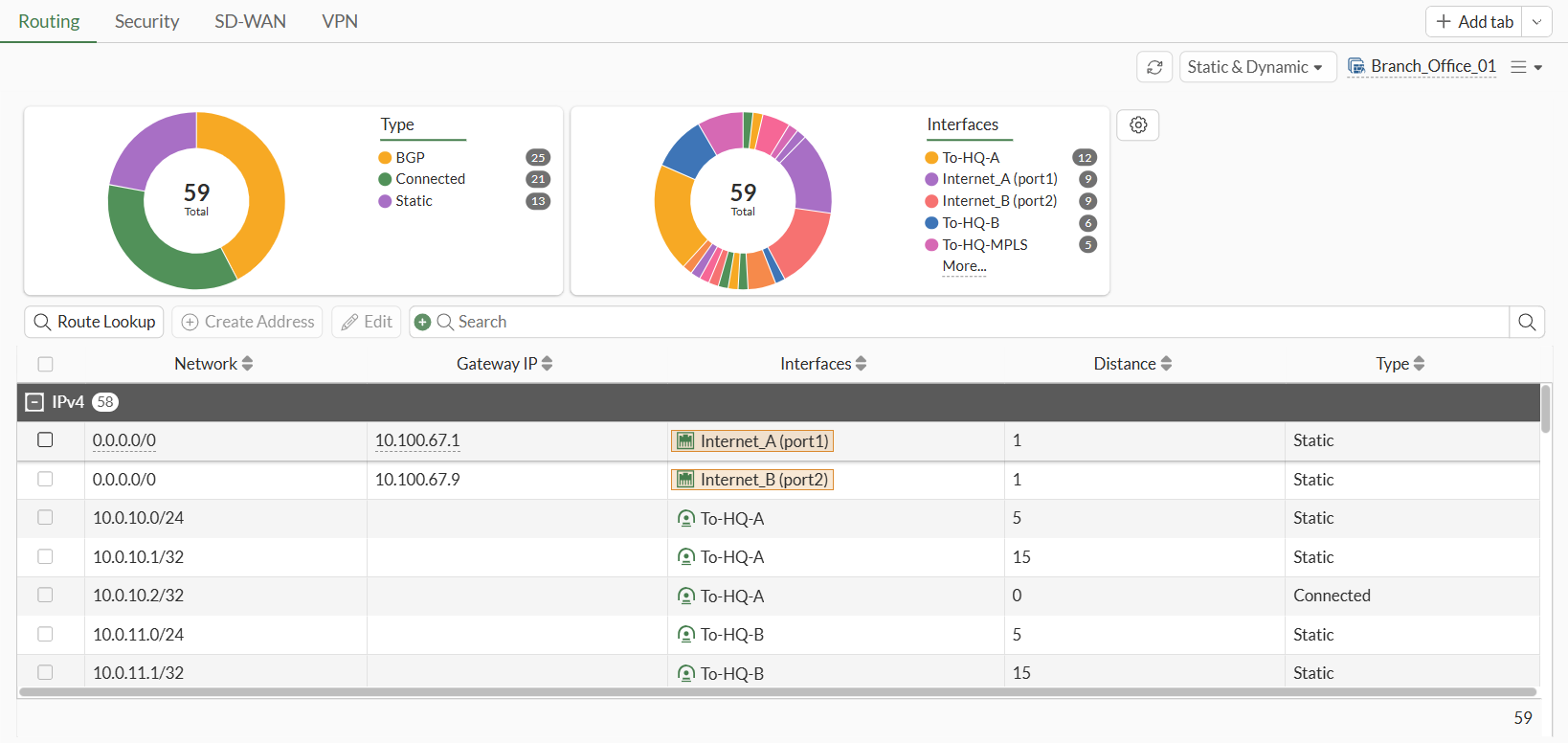The height and width of the screenshot is (743, 1568).
Task: Sort by Network column arrows
Action: (248, 364)
